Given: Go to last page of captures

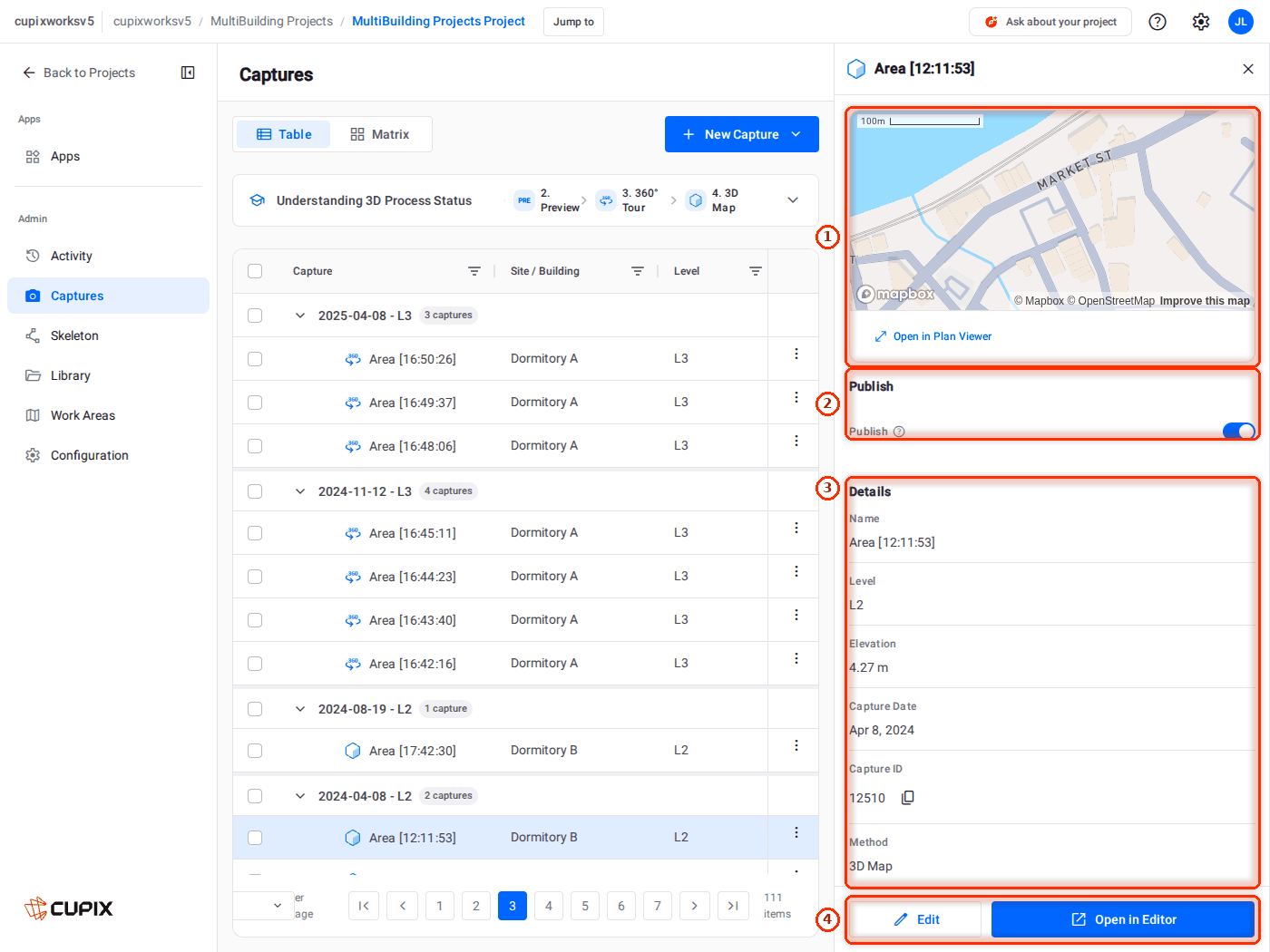Looking at the screenshot, I should [x=733, y=906].
